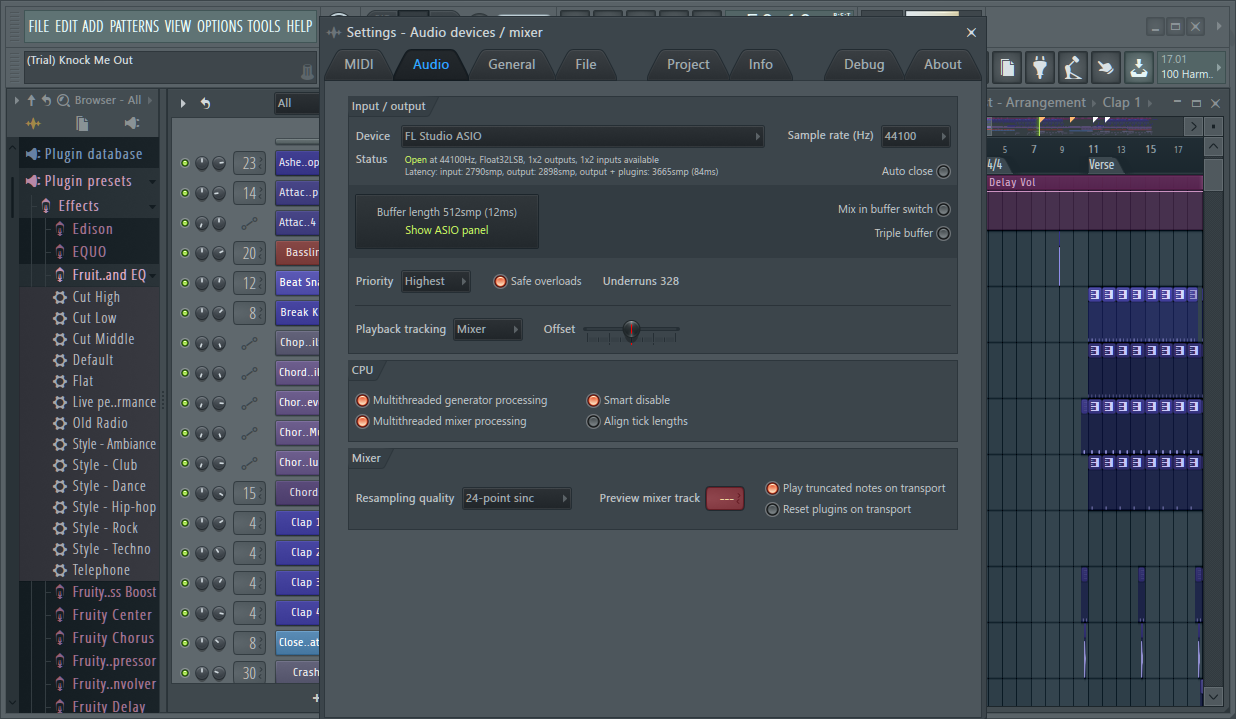Open the Sample rate 44100 dropdown
Image resolution: width=1236 pixels, height=719 pixels.
tap(915, 136)
